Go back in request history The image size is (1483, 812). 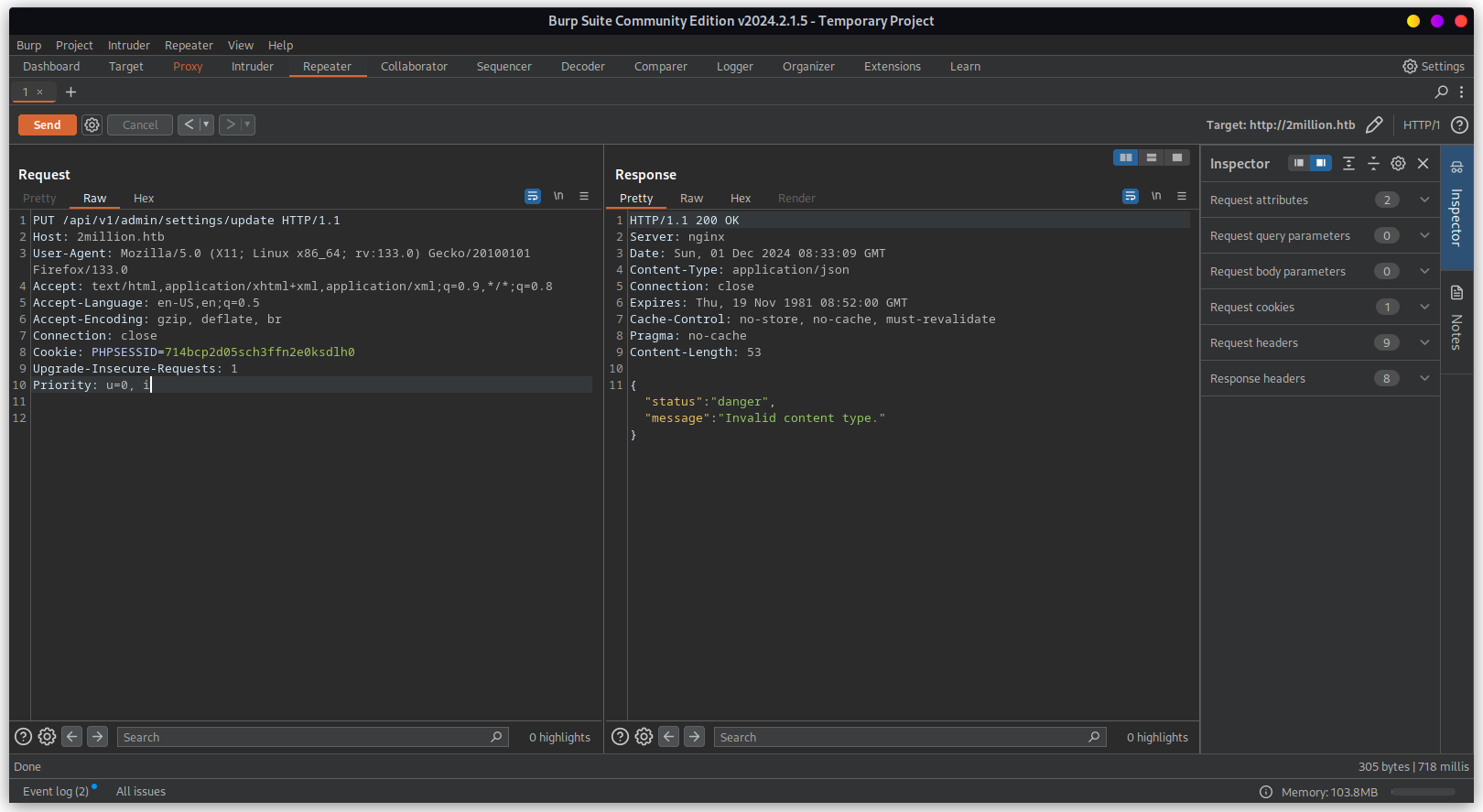pyautogui.click(x=189, y=125)
